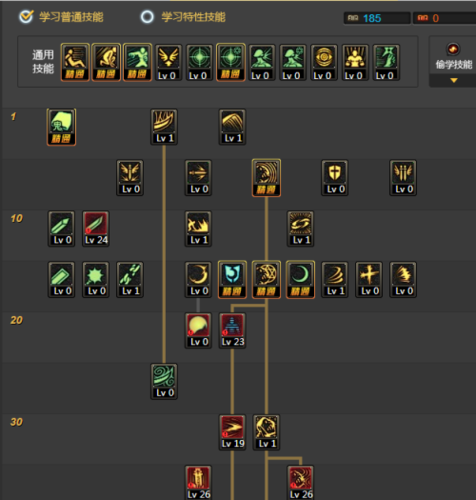
Task: Click the winged emblem general skill Lv 0
Action: coord(169,62)
